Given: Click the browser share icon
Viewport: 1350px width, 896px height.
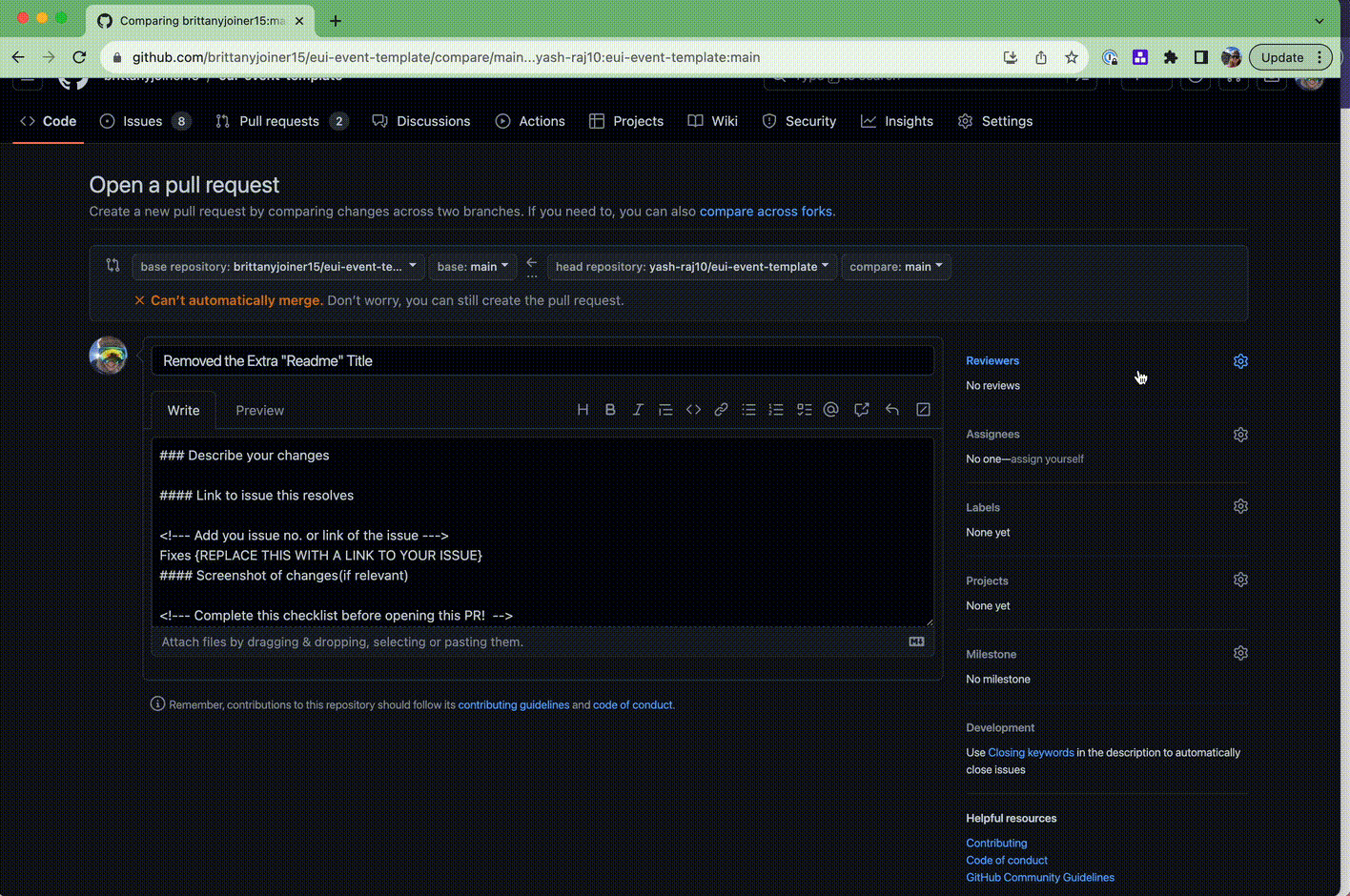Looking at the screenshot, I should (x=1041, y=57).
